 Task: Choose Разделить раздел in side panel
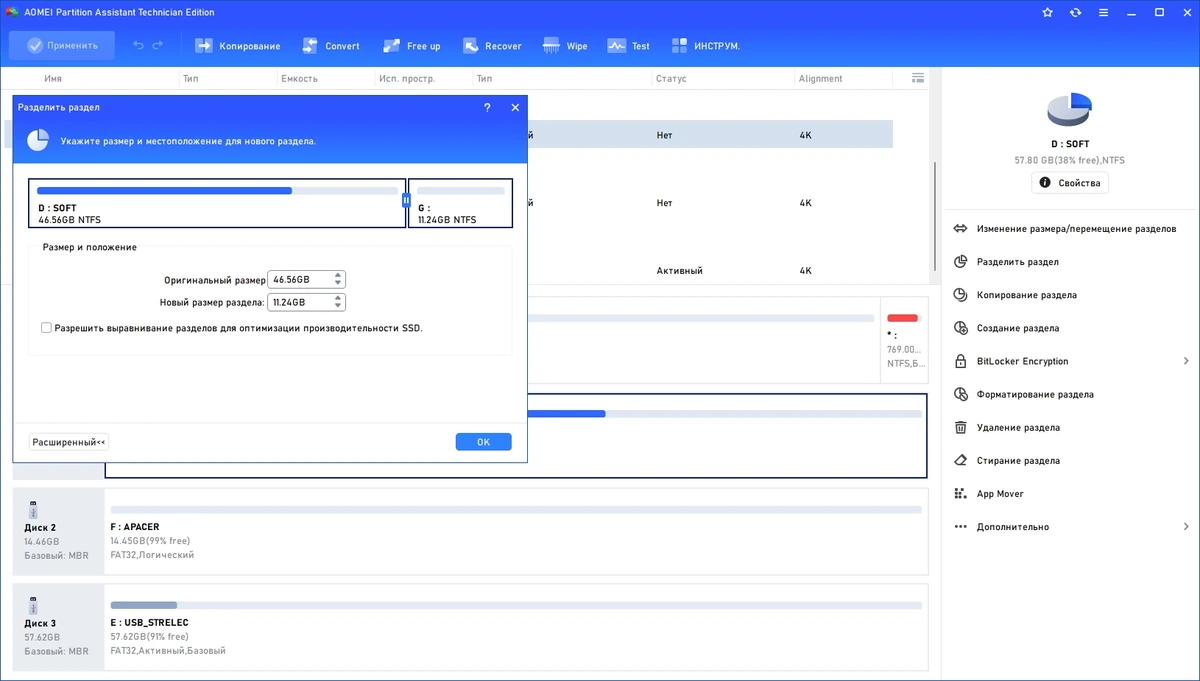[x=1006, y=262]
